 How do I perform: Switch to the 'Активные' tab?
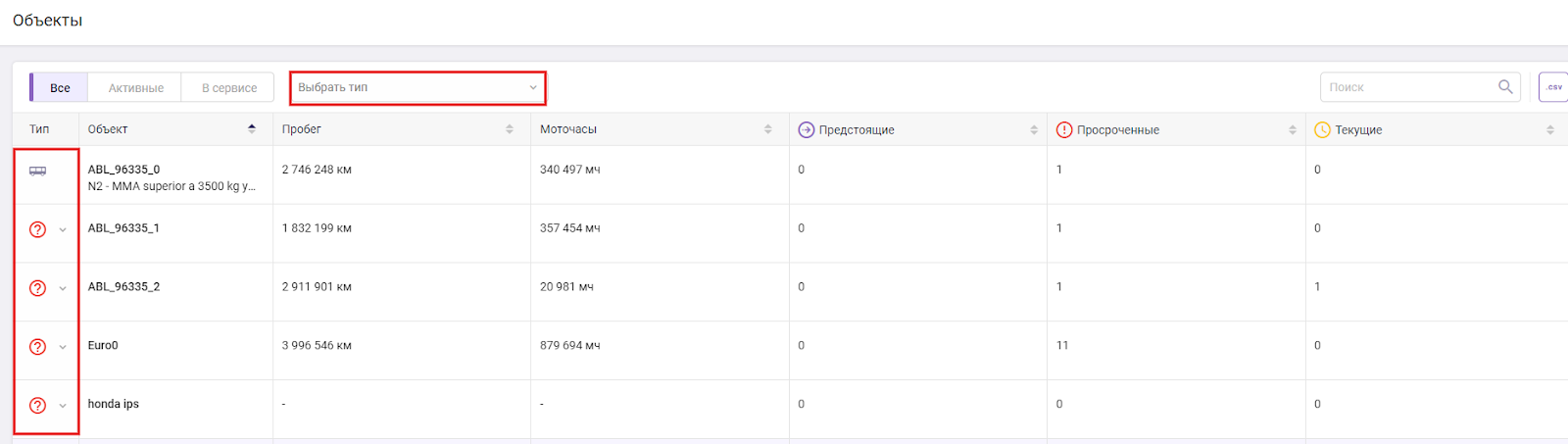click(x=135, y=88)
